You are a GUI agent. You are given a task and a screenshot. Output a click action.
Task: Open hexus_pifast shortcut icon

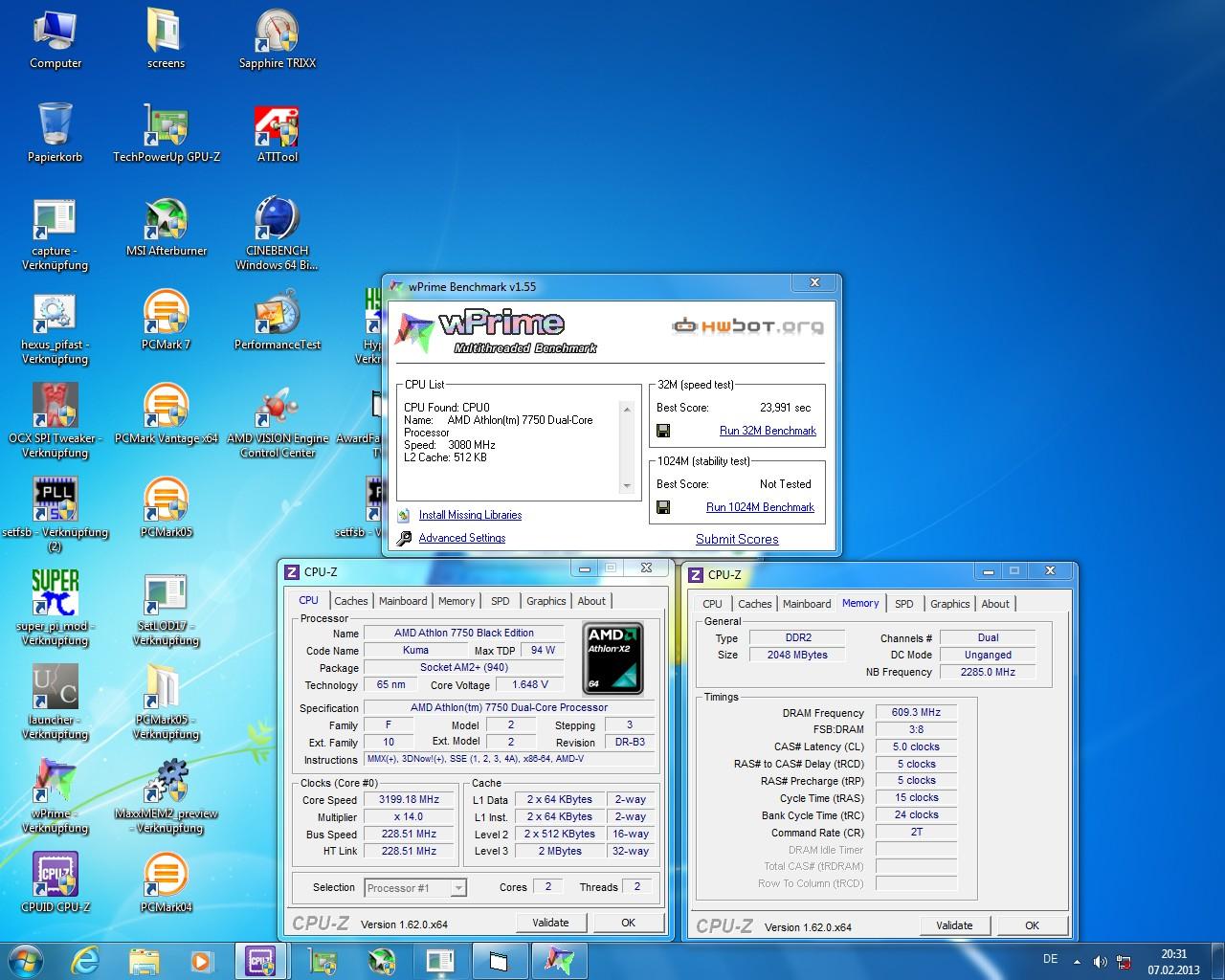click(x=56, y=327)
